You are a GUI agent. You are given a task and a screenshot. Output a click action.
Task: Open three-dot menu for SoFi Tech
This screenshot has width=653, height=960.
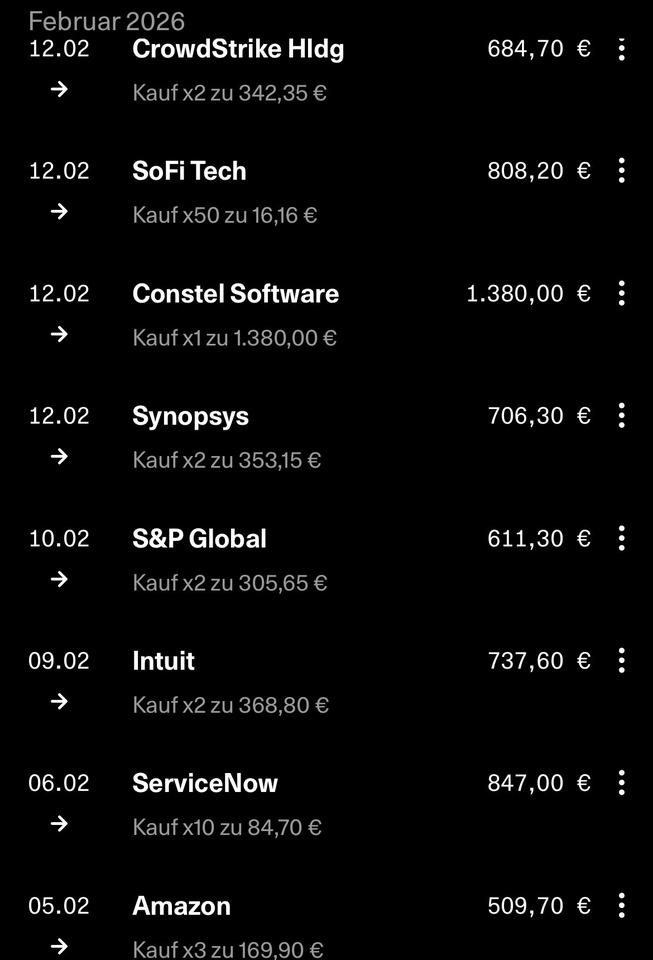(x=621, y=171)
